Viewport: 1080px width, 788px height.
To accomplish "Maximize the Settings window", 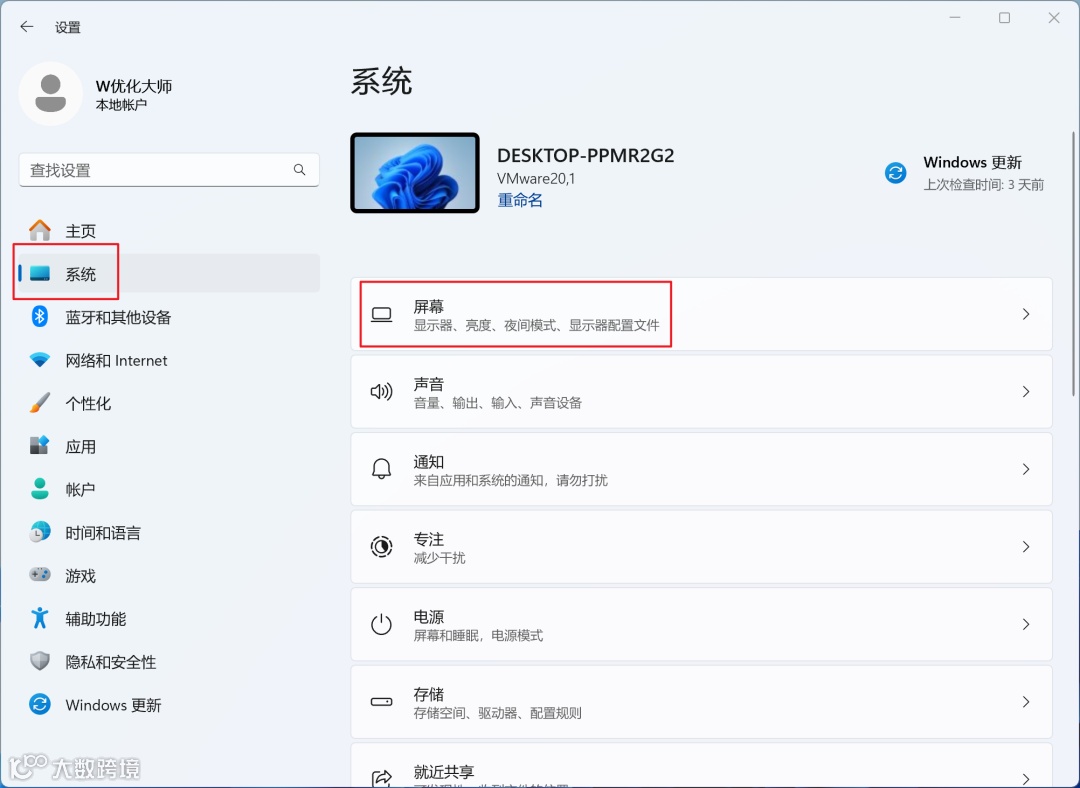I will [1004, 18].
